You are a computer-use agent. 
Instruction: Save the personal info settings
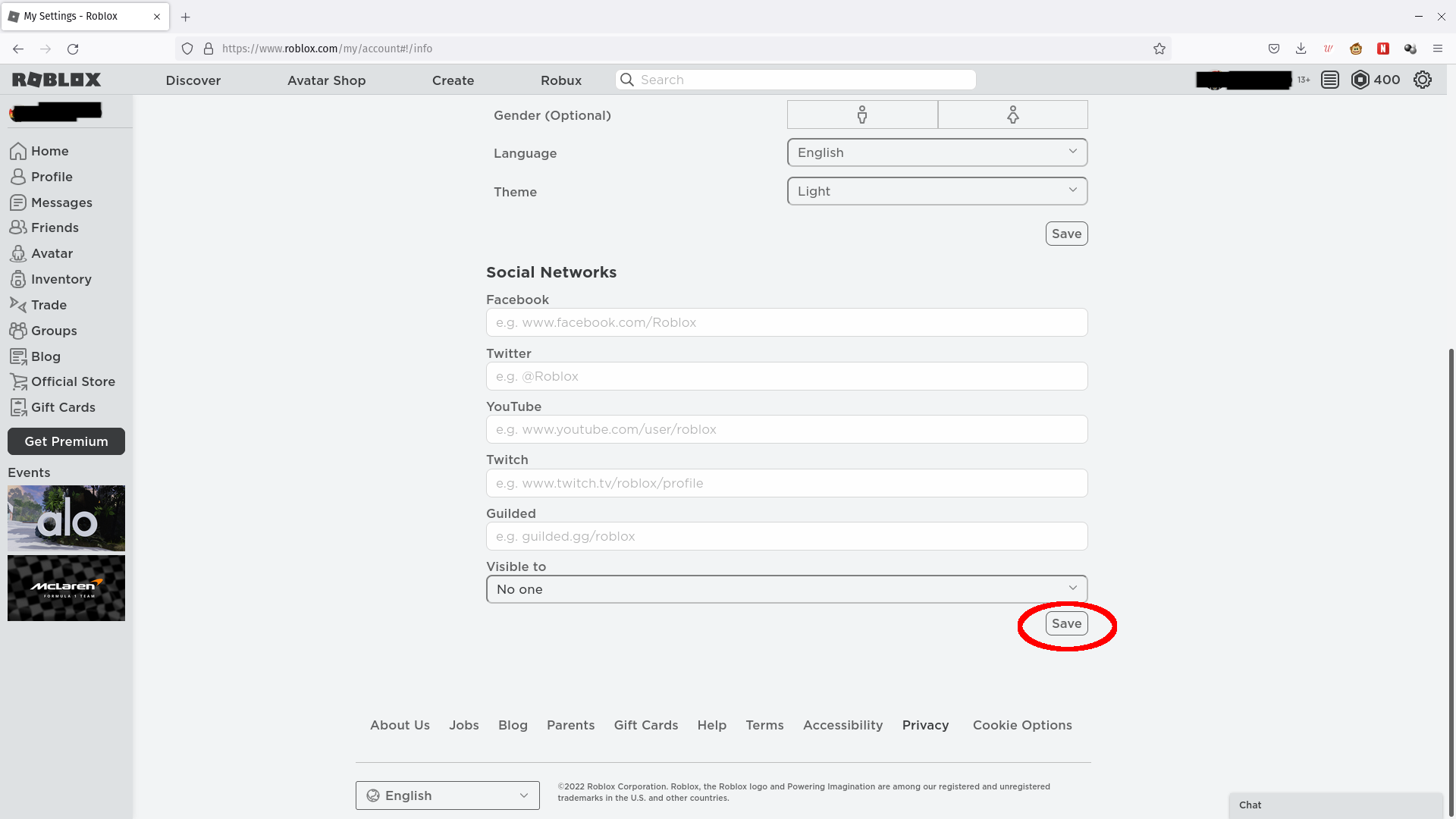point(1067,234)
